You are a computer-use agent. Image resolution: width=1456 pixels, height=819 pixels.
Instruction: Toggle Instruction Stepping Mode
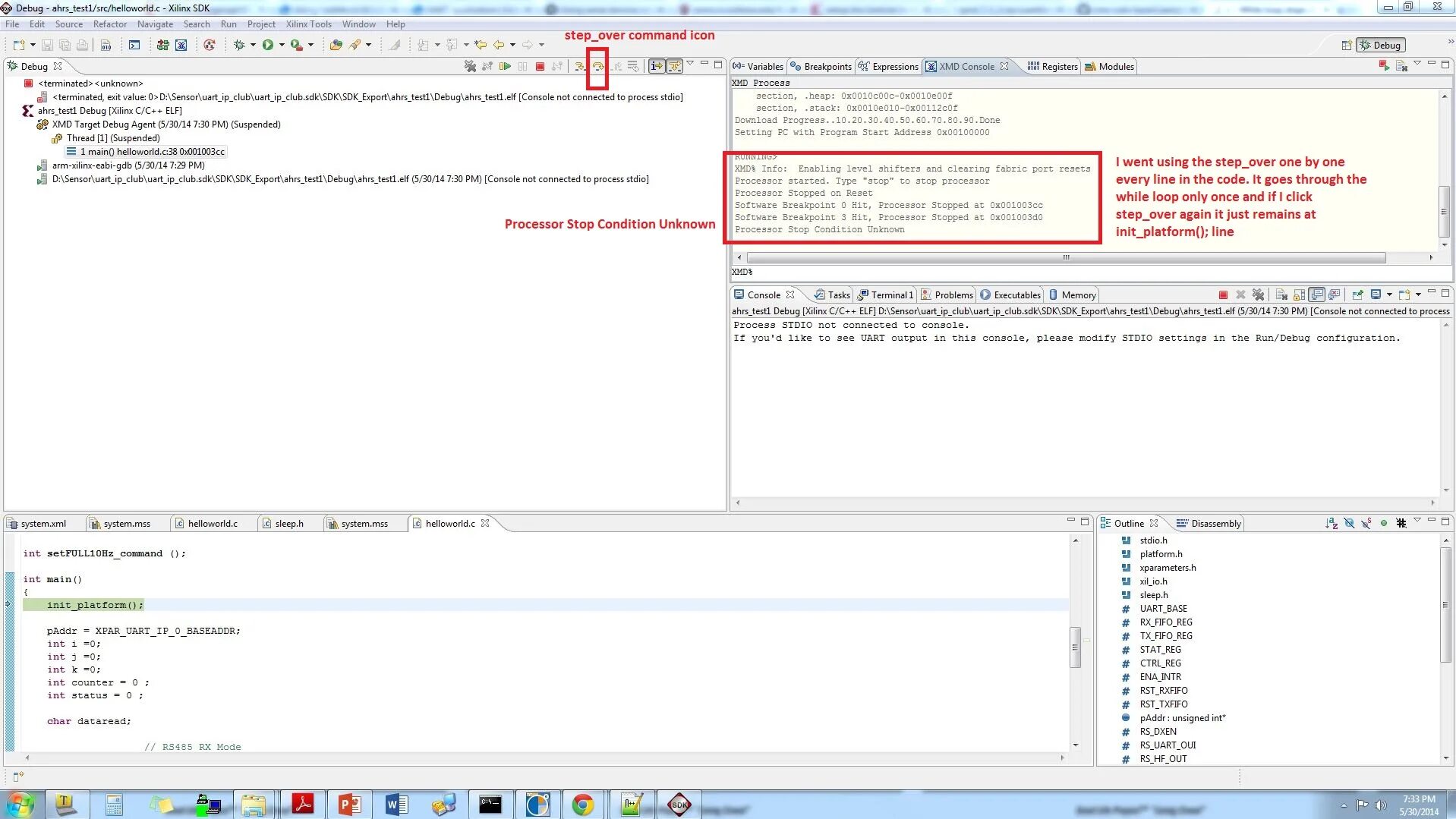coord(657,67)
